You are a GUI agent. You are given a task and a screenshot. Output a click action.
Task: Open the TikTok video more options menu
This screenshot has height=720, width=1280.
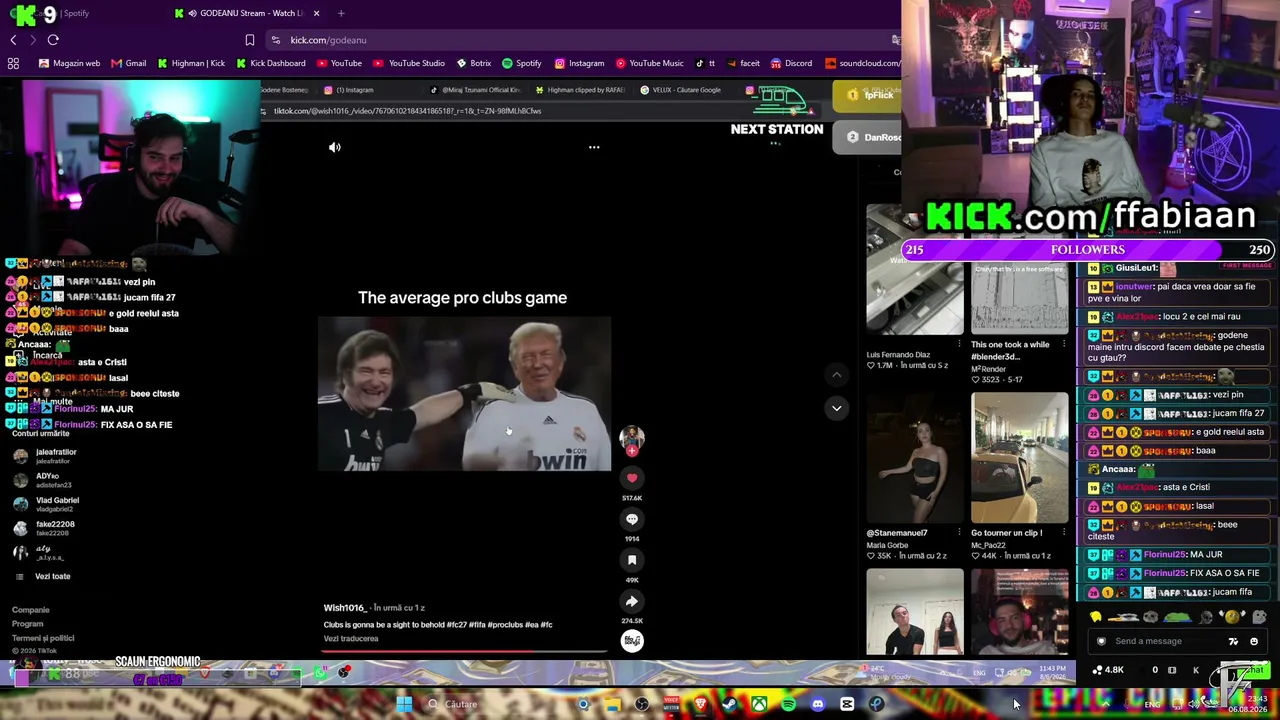(594, 147)
